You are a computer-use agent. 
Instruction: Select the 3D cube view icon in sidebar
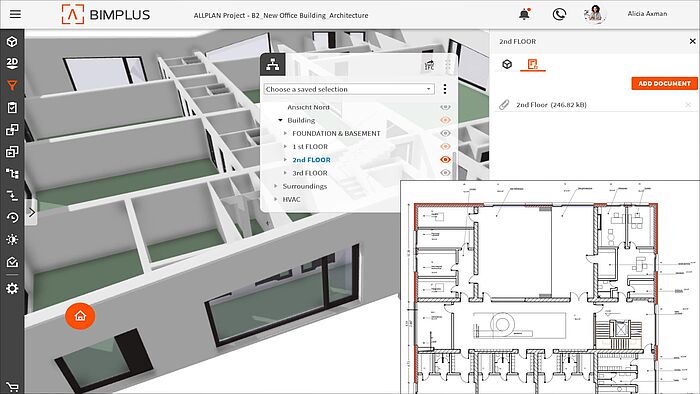(12, 41)
